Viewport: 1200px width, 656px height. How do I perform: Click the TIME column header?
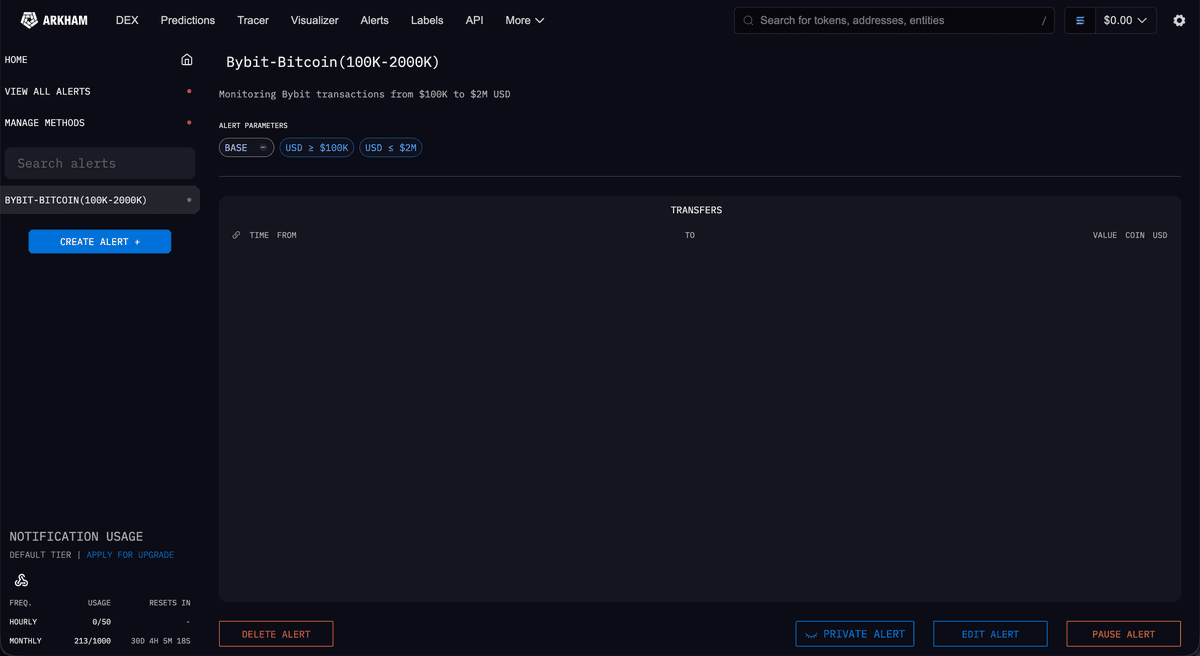[x=259, y=235]
